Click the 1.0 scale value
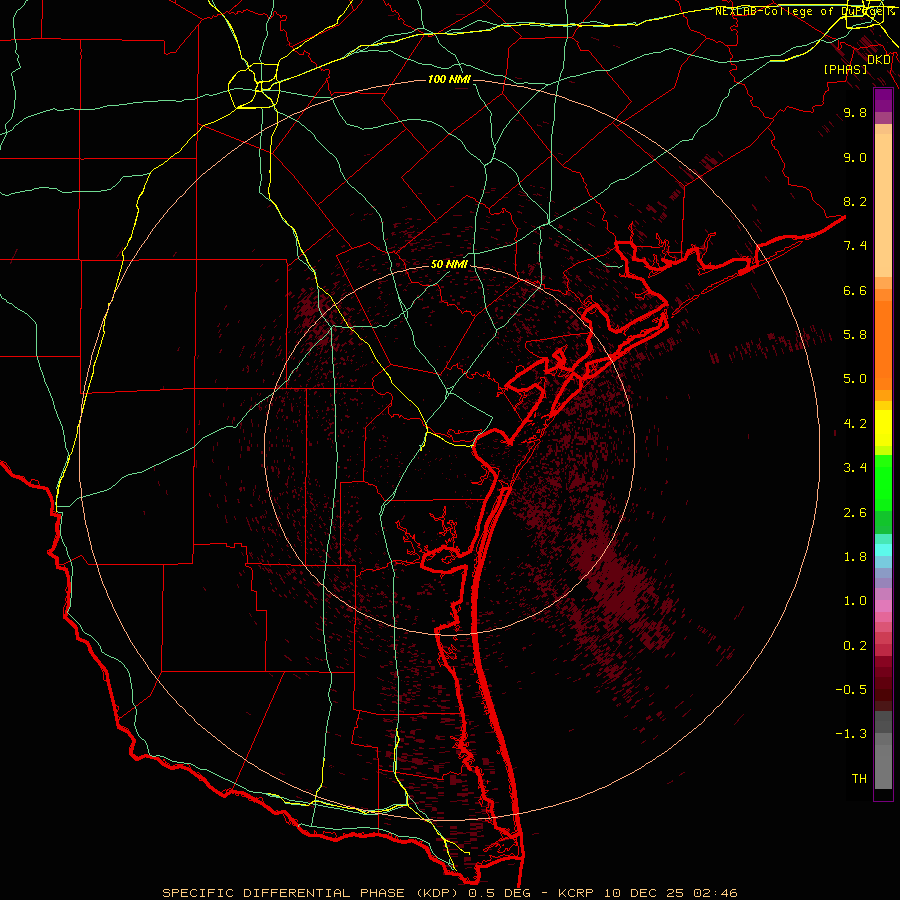 [x=855, y=601]
